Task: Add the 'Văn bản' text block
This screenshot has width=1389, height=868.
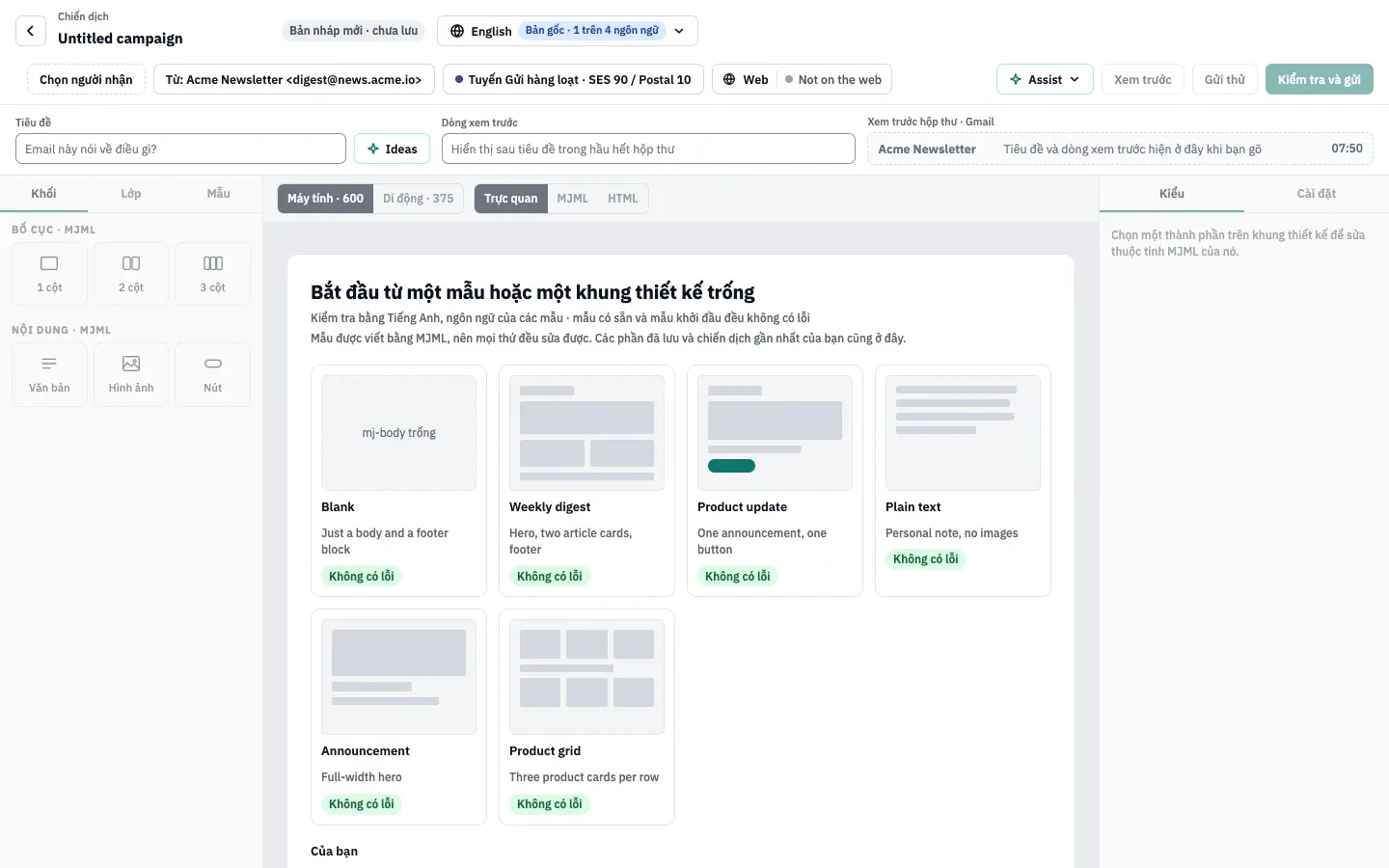Action: coord(49,374)
